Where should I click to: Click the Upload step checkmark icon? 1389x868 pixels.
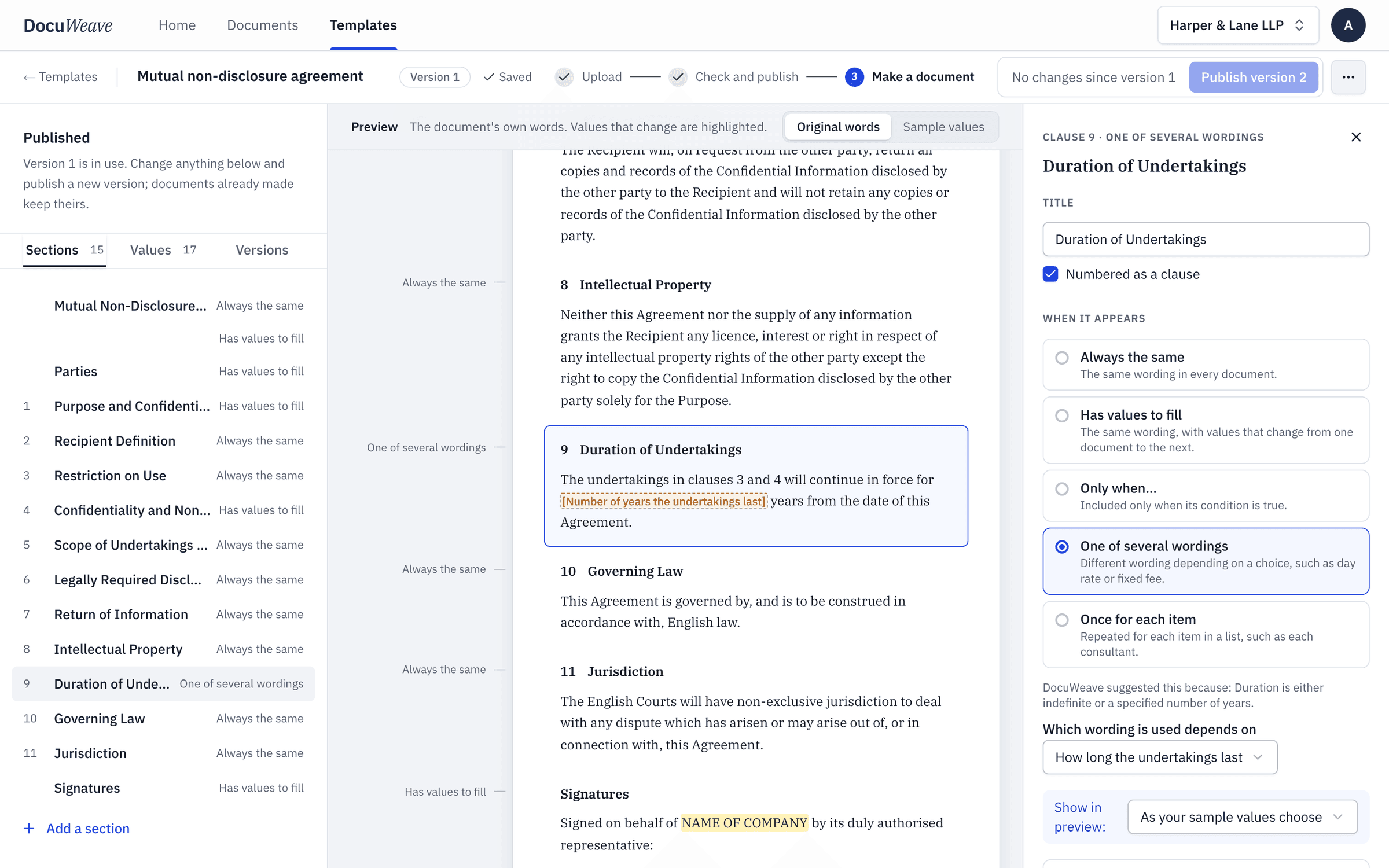[x=564, y=77]
